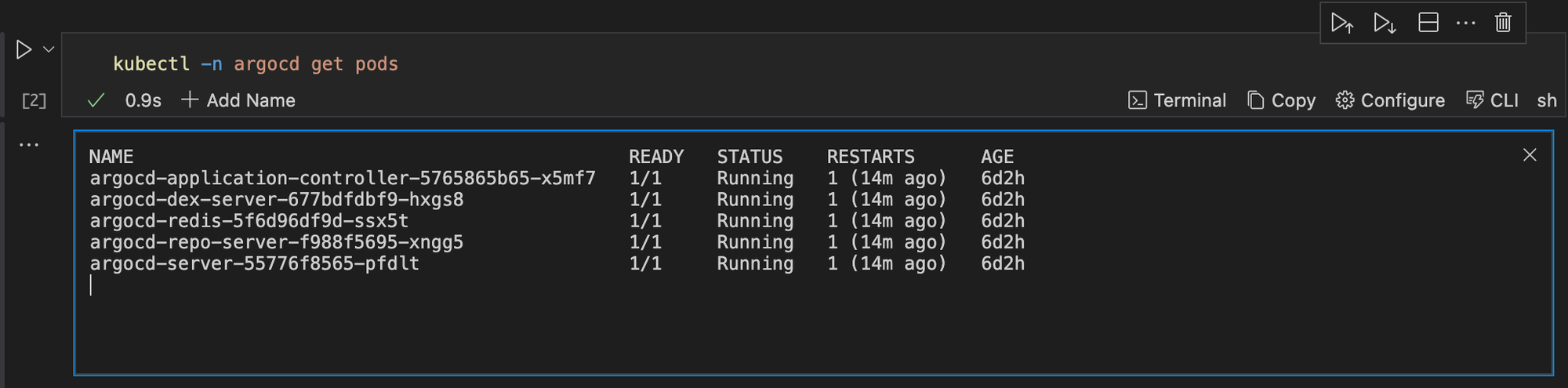Click Add Name to label the cell

(238, 100)
